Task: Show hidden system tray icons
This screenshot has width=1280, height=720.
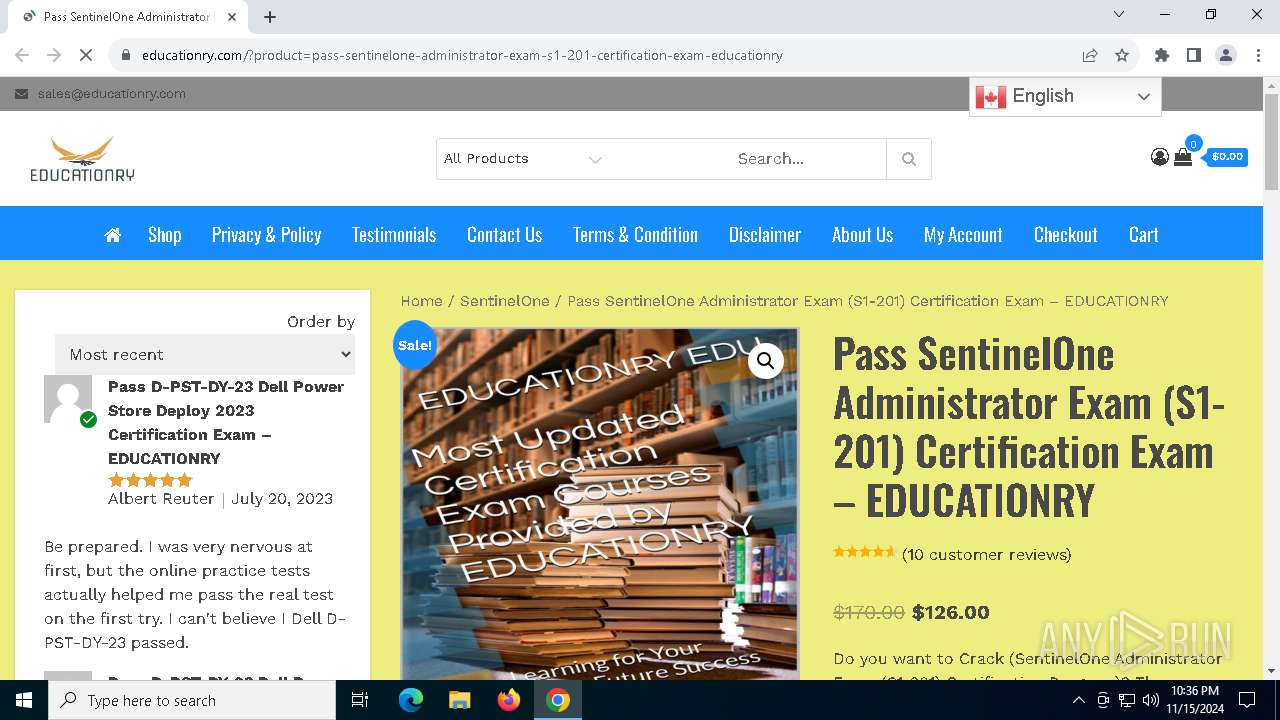Action: click(1078, 700)
